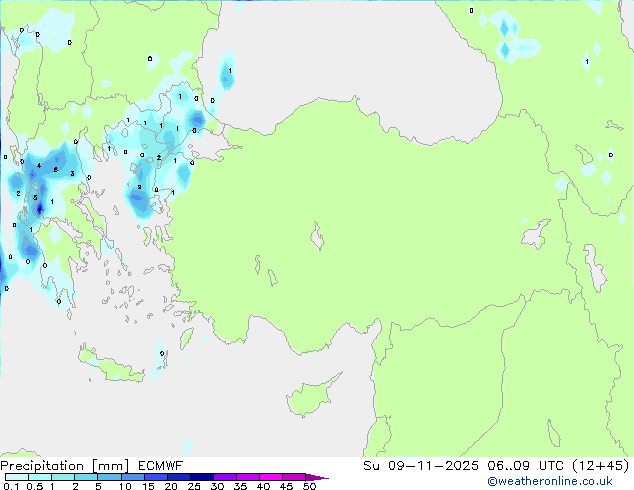634x490 pixels.
Task: Choose the 20–25 mm dark blue swatch
Action: pos(179,477)
